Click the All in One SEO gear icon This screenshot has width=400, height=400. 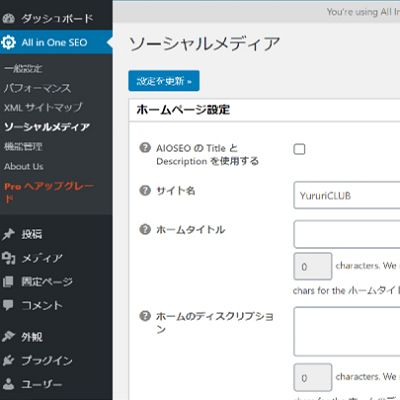(x=8, y=42)
